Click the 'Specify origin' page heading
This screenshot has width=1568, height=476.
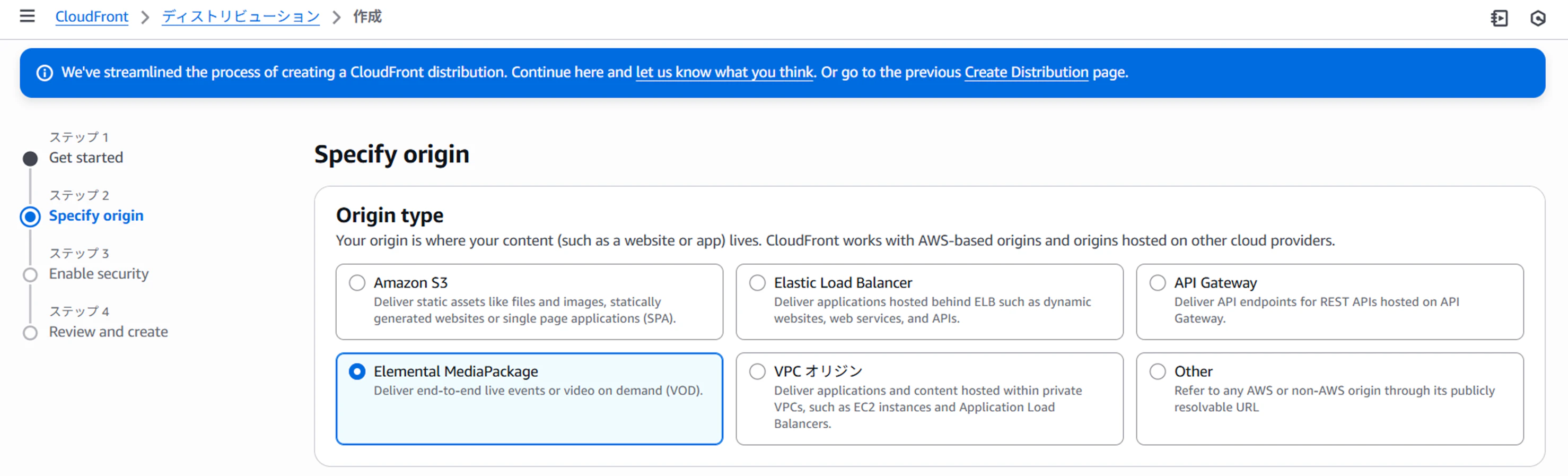(x=391, y=155)
